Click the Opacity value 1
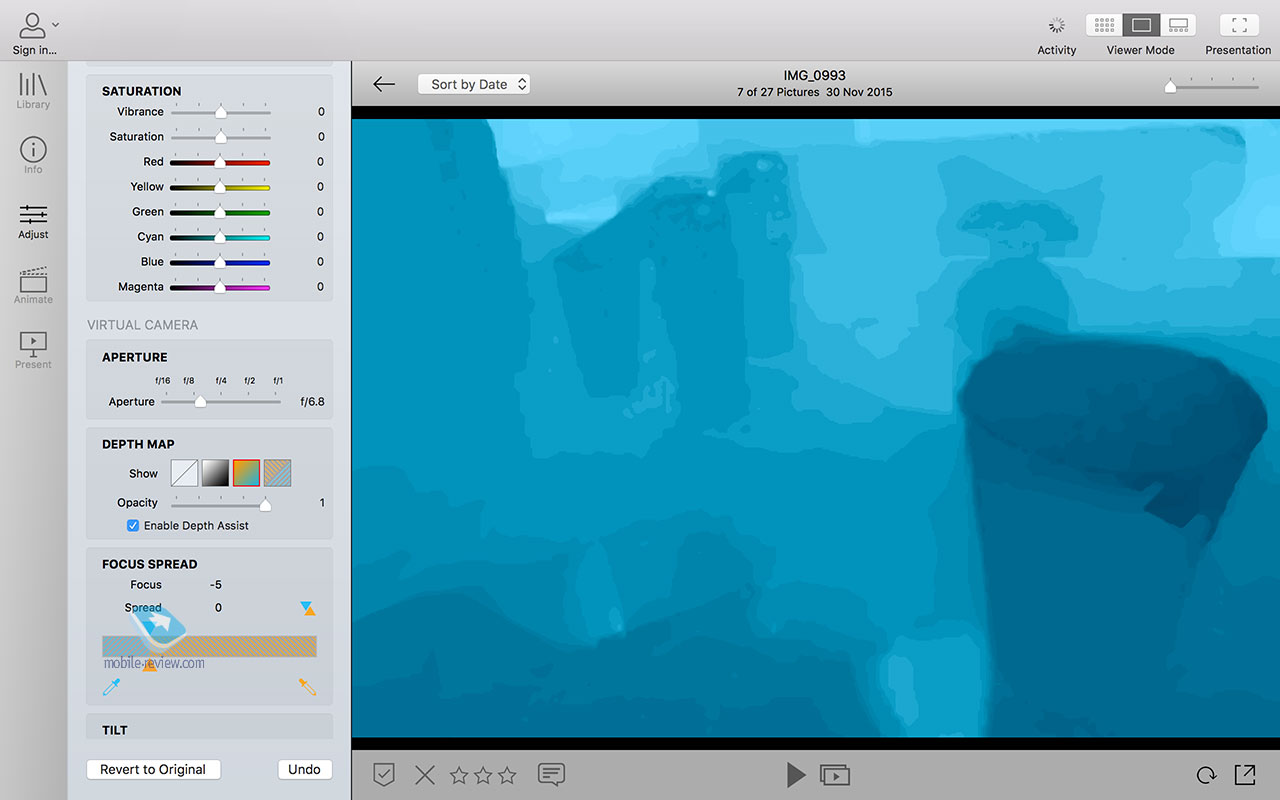Viewport: 1280px width, 800px height. click(322, 503)
